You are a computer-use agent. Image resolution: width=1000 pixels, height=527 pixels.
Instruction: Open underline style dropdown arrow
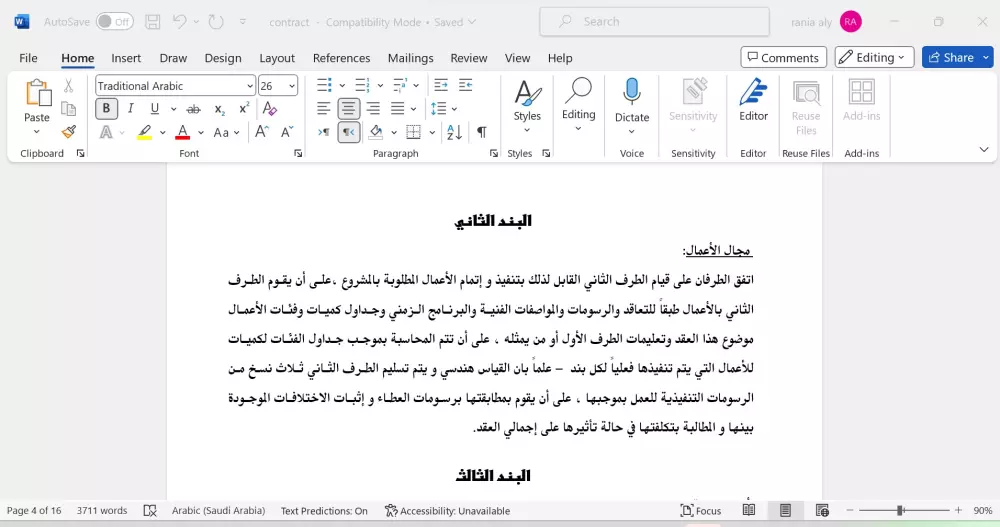(x=173, y=109)
